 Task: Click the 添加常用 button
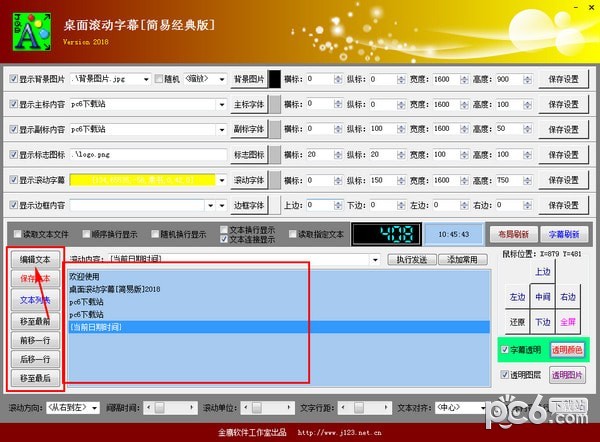(462, 260)
